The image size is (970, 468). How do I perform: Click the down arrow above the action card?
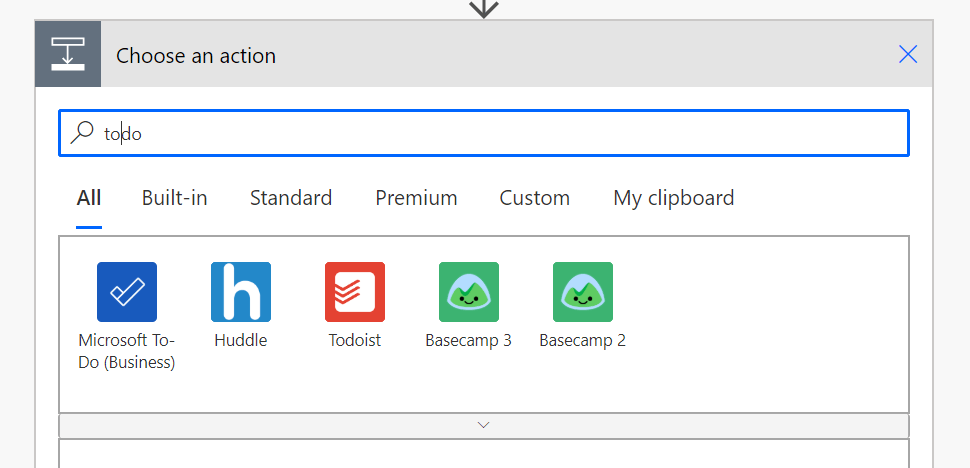[x=484, y=8]
